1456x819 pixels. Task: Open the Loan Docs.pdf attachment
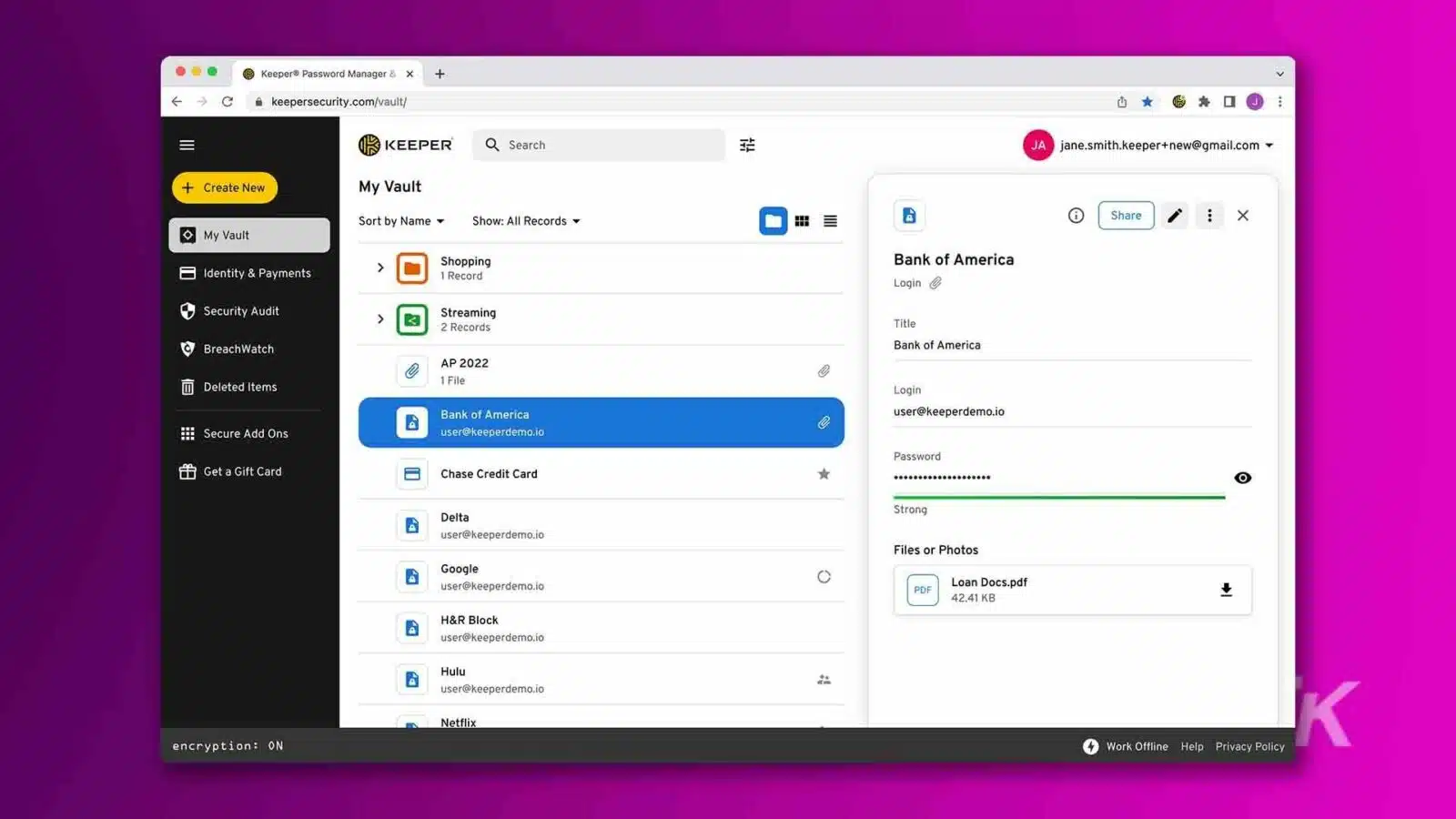1072,590
